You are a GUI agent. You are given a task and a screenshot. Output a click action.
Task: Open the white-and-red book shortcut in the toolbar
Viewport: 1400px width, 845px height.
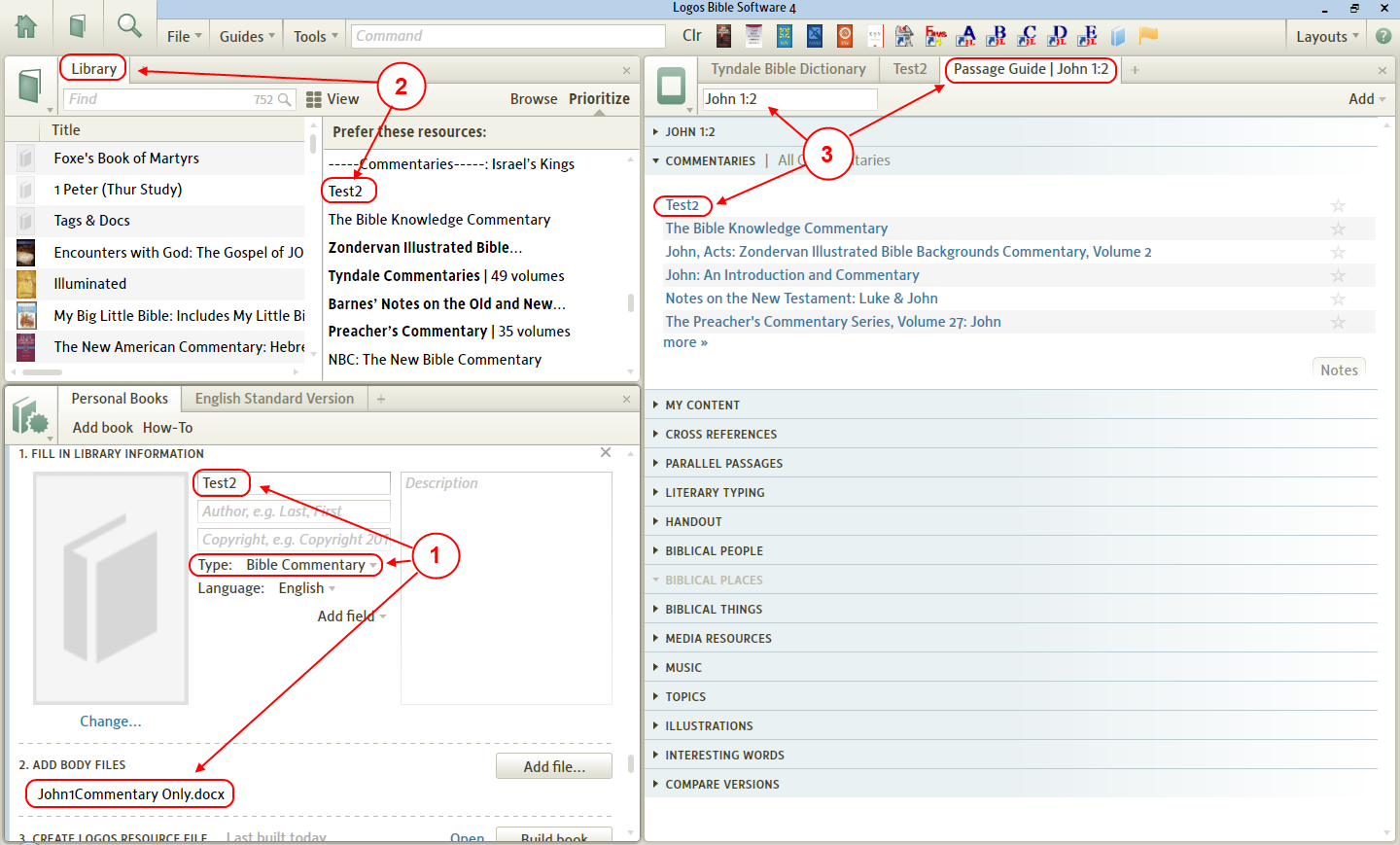pyautogui.click(x=753, y=36)
